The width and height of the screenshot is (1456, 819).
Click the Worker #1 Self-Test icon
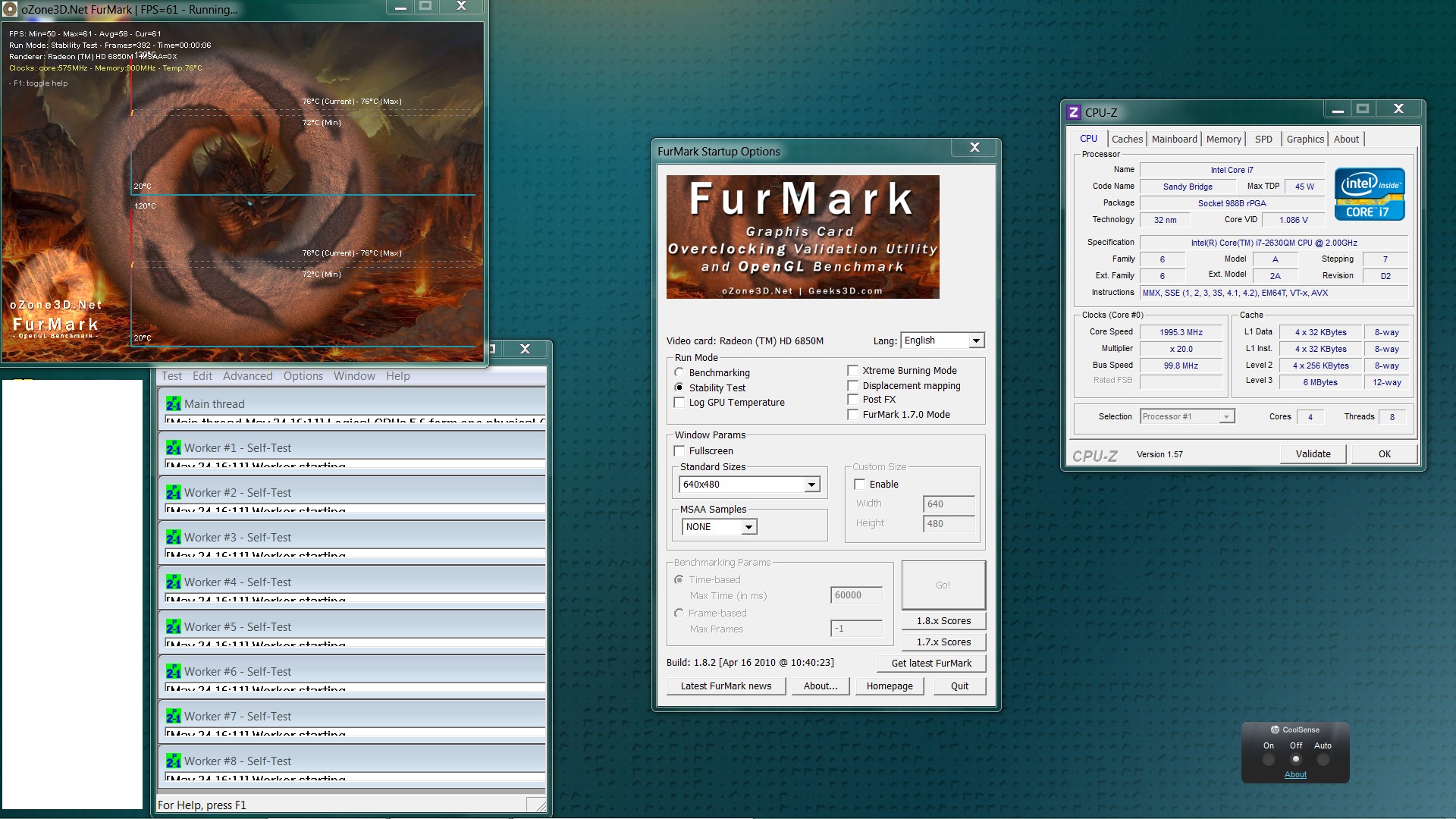click(174, 447)
